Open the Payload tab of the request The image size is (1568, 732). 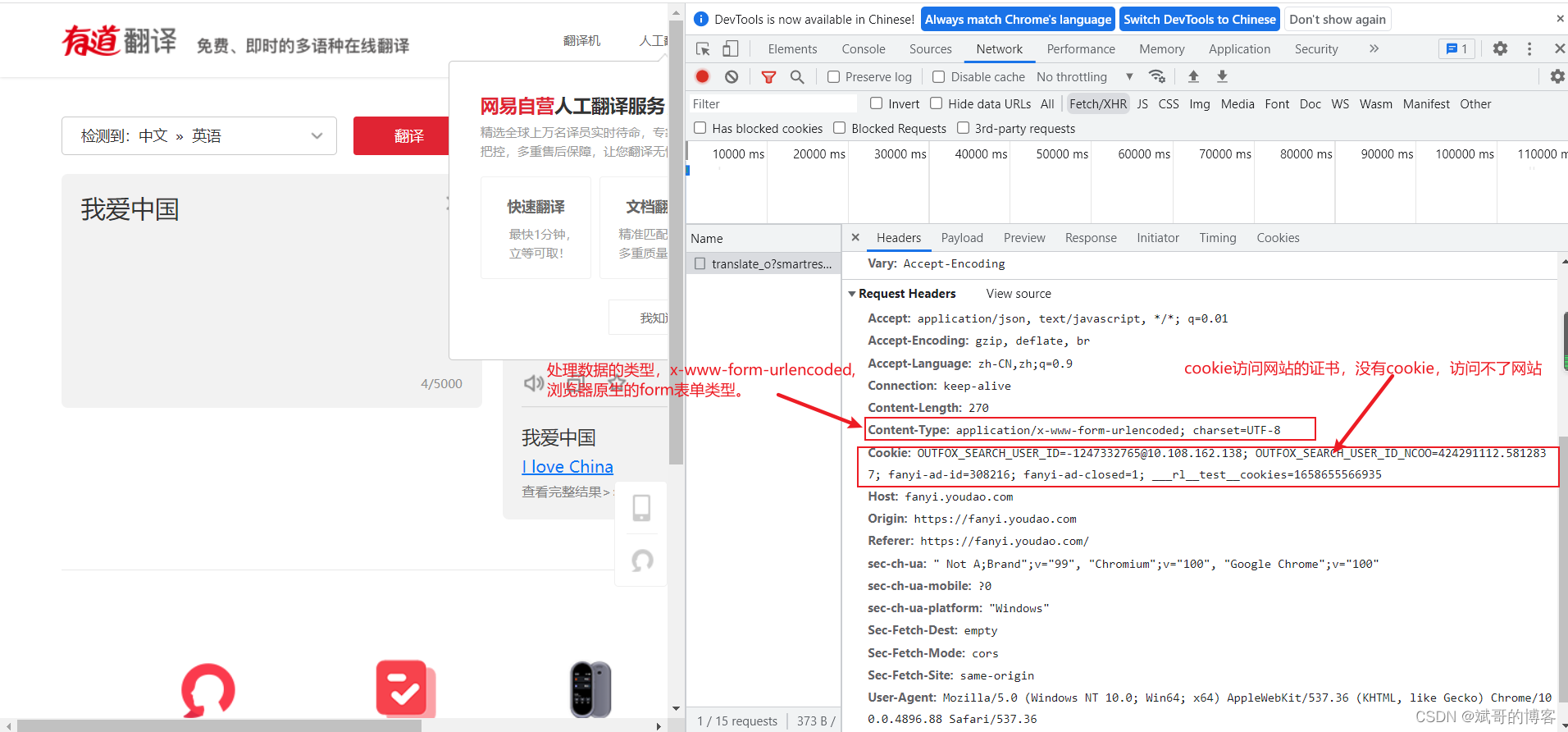962,238
